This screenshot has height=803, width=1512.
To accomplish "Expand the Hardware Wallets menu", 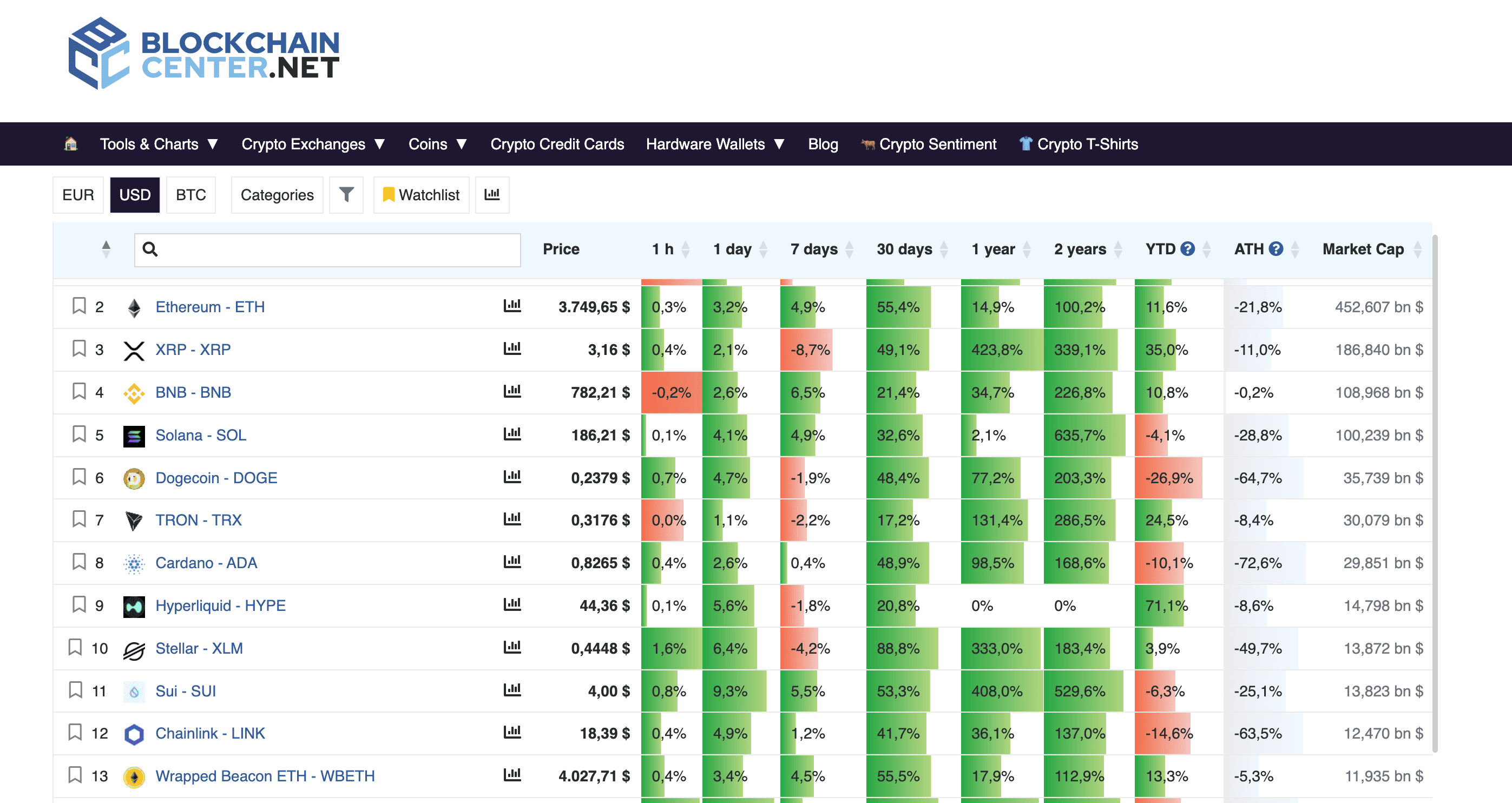I will [715, 144].
